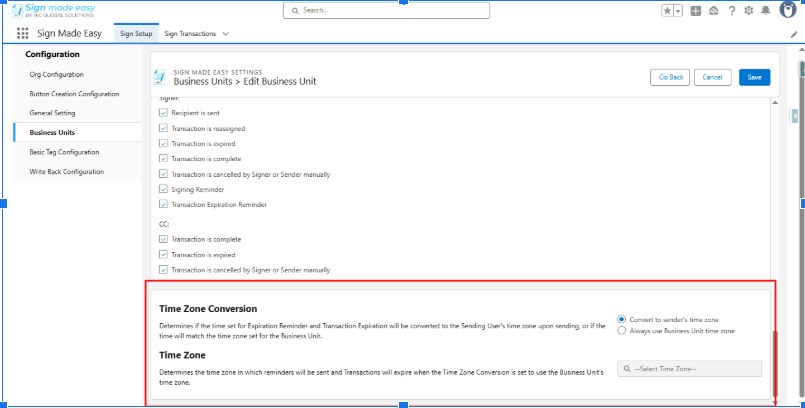805x408 pixels.
Task: Expand the Sign Transactions tab chevron
Action: (226, 34)
